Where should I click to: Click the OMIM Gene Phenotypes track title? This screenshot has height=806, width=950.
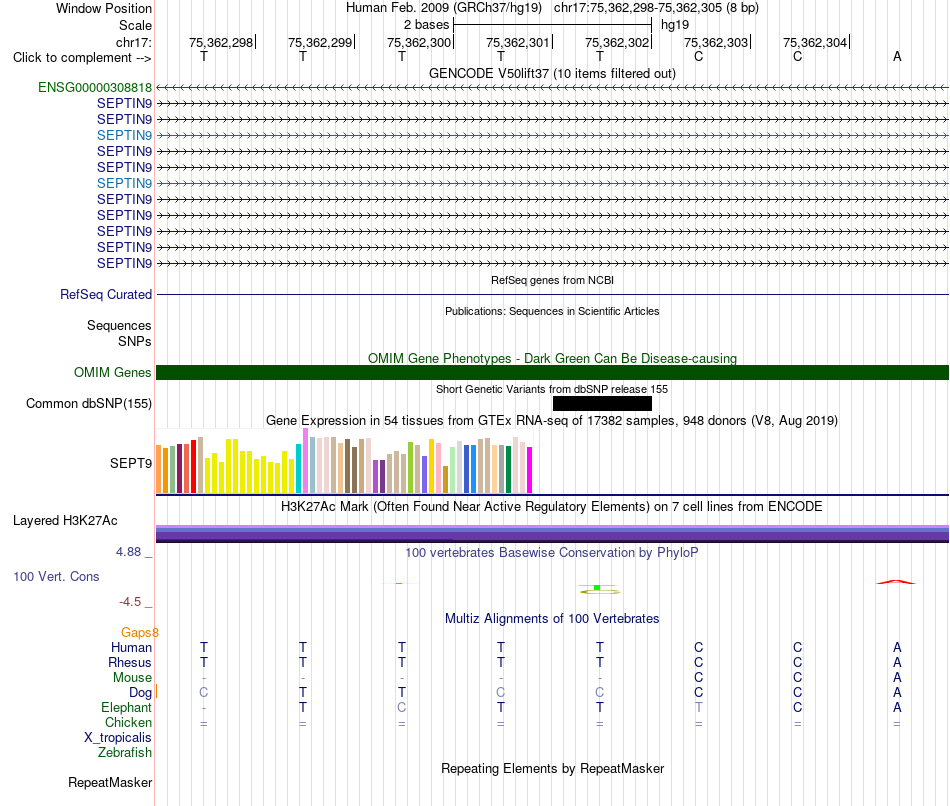[552, 358]
